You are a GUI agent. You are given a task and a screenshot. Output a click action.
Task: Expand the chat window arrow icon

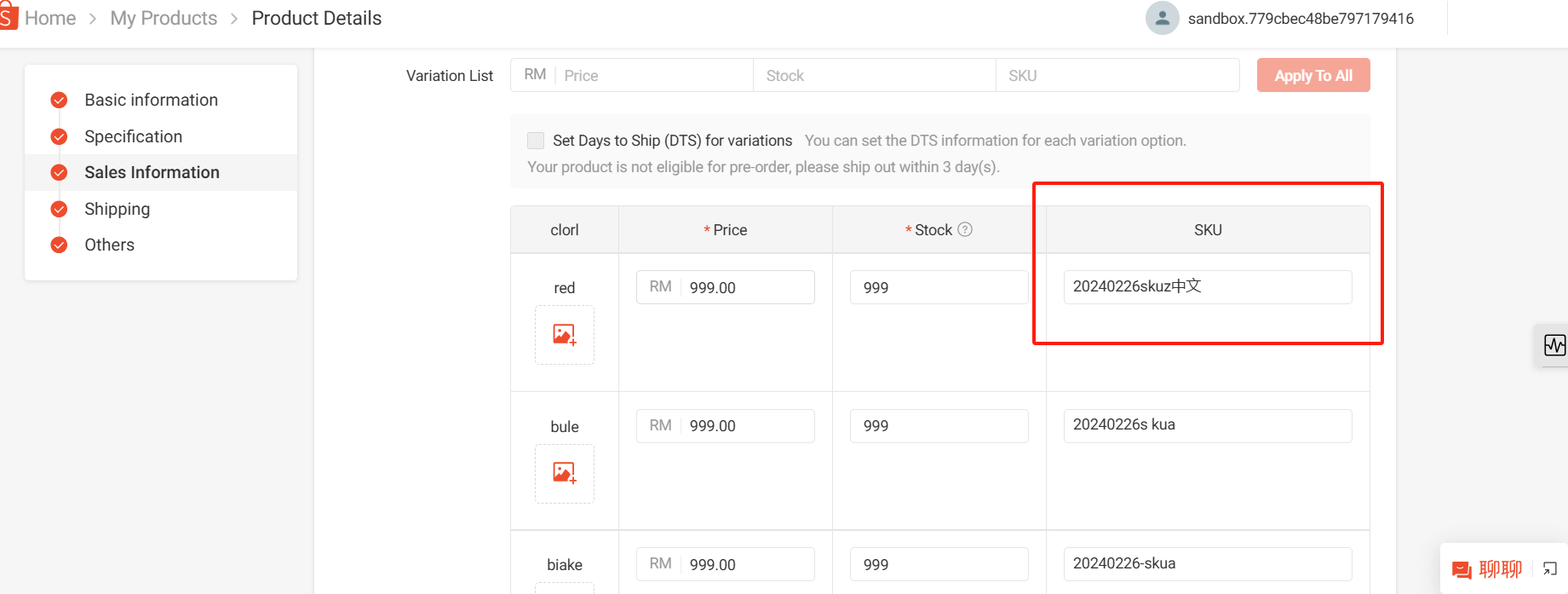pos(1550,569)
